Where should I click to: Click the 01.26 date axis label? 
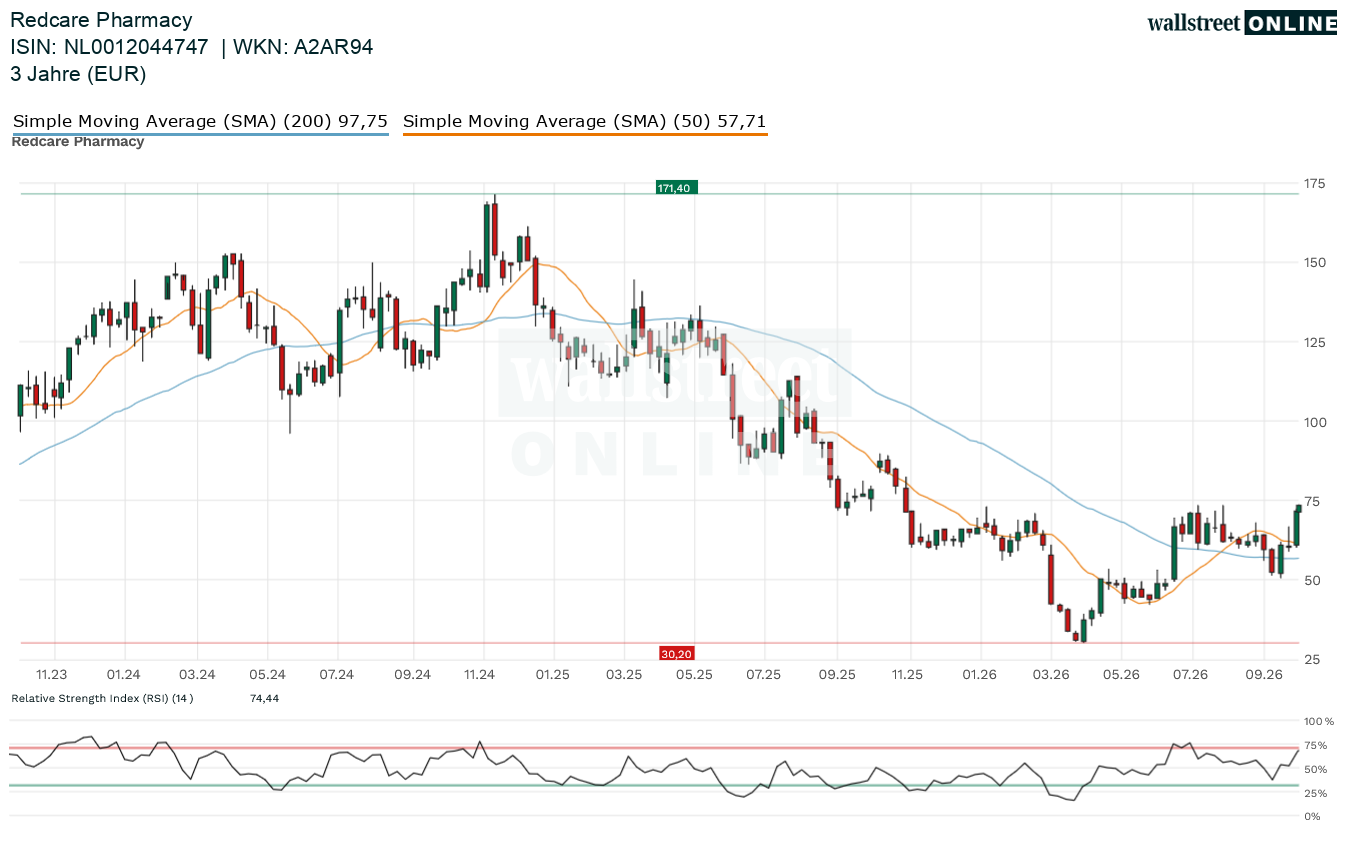(x=980, y=675)
